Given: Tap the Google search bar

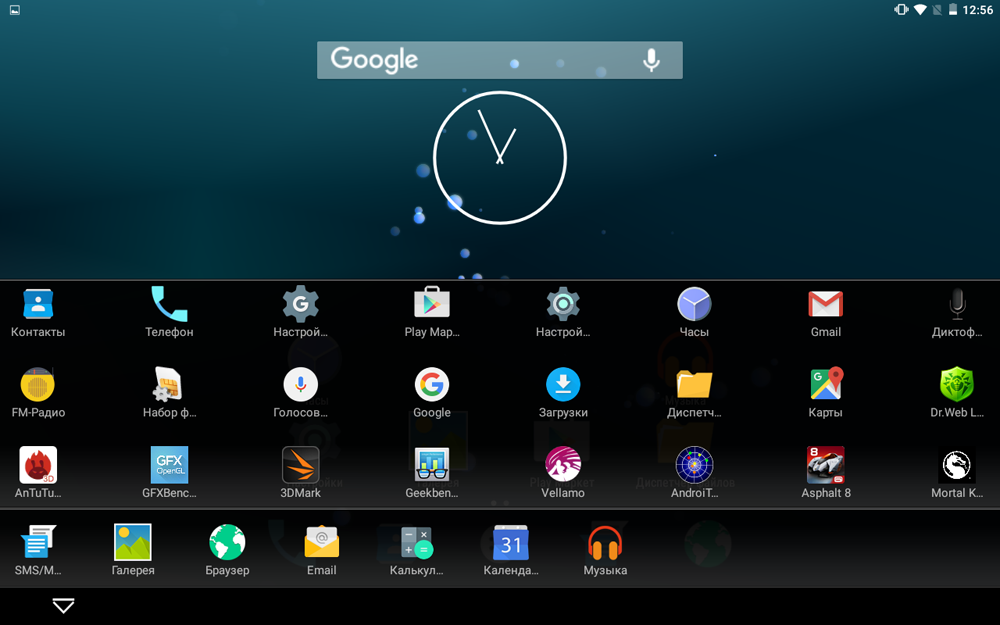Looking at the screenshot, I should (x=499, y=60).
